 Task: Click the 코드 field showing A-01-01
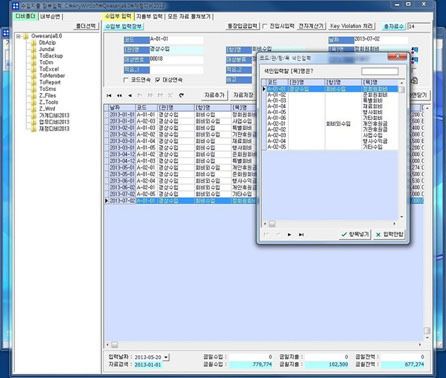[x=177, y=40]
